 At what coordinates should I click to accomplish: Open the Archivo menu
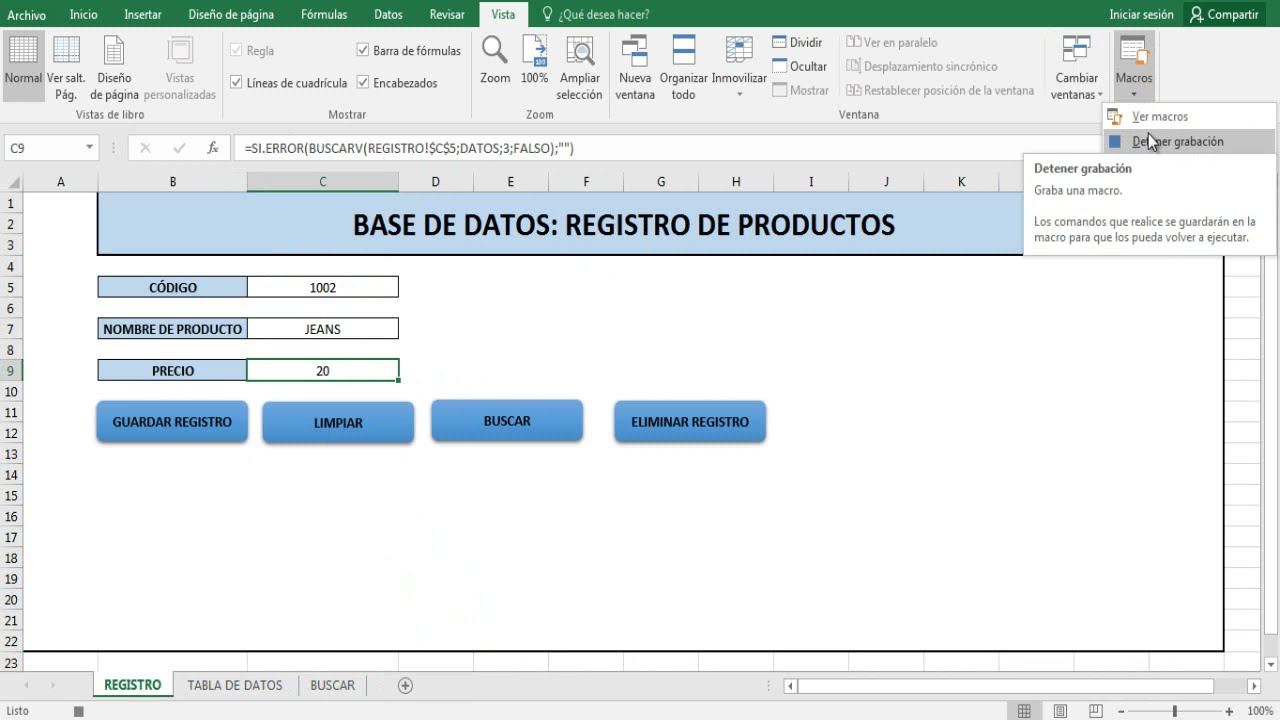tap(27, 15)
